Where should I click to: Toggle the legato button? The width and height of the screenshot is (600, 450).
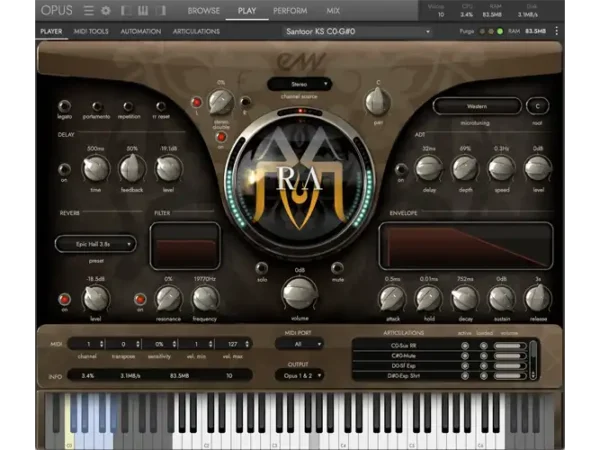[64, 106]
